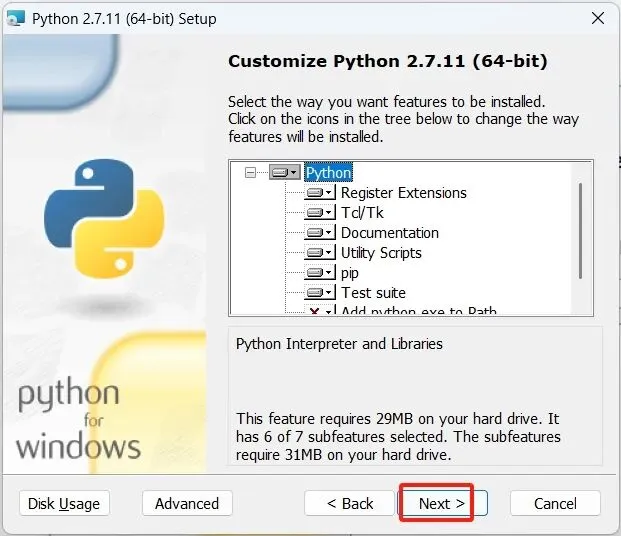Image resolution: width=621 pixels, height=536 pixels.
Task: Go back with the Back button
Action: click(x=345, y=503)
